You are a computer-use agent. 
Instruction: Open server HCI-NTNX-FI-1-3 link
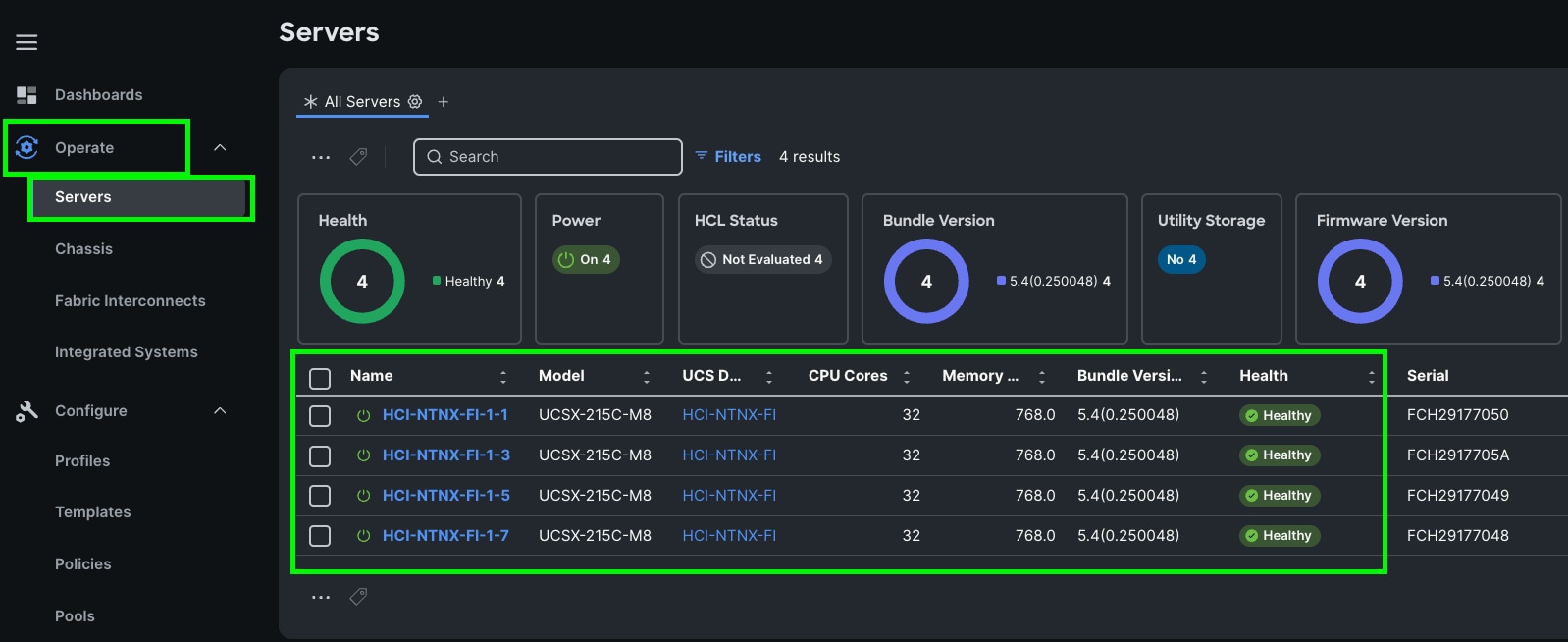point(445,455)
